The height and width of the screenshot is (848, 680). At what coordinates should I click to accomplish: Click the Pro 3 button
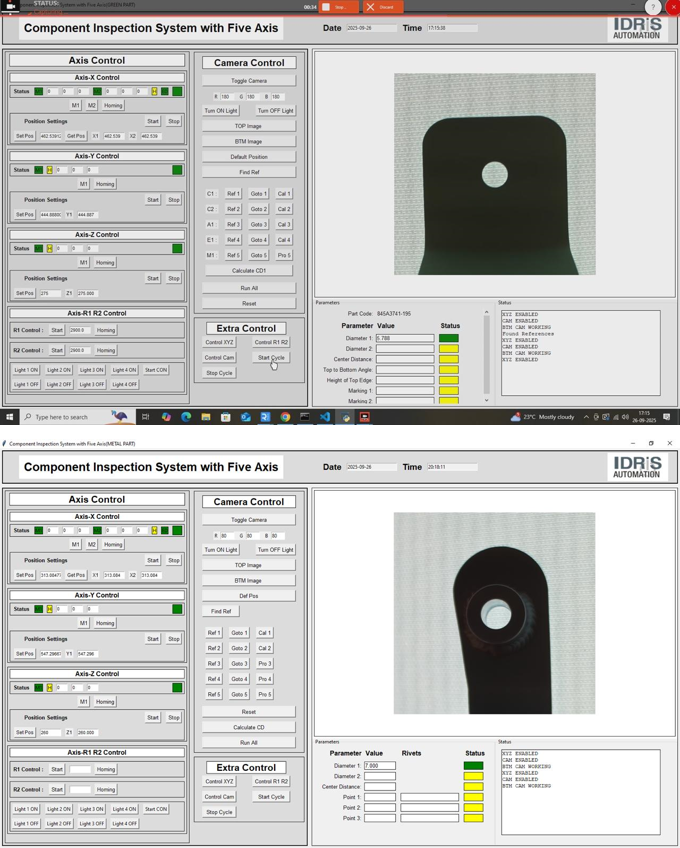pyautogui.click(x=264, y=663)
